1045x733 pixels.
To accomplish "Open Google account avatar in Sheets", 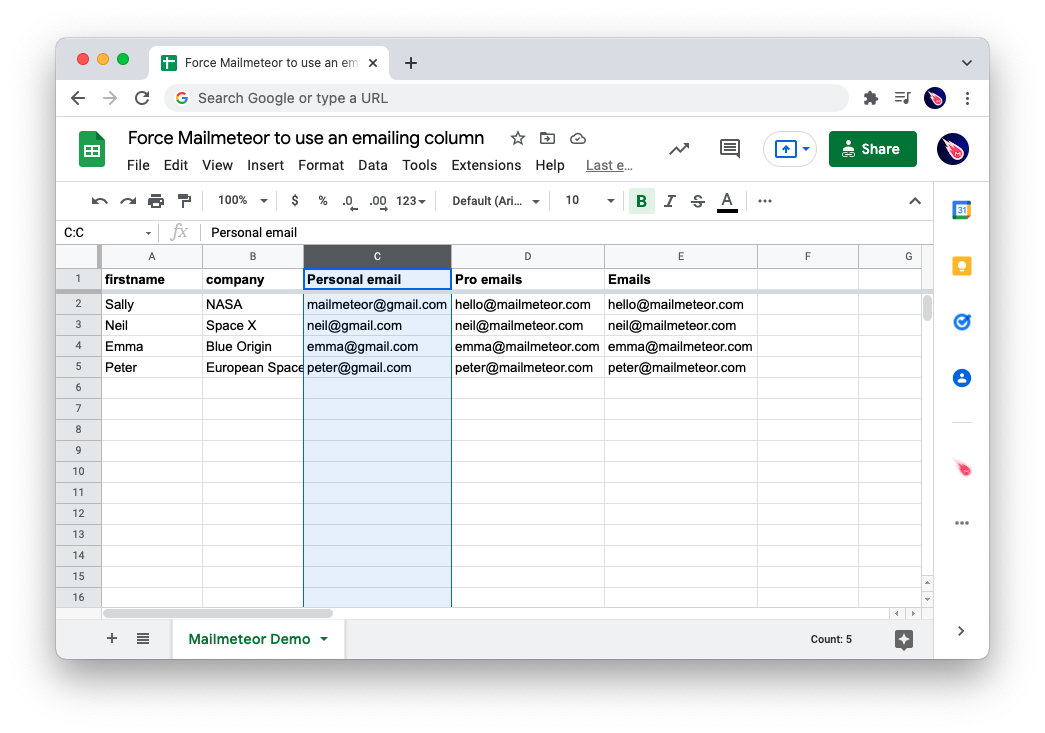I will click(x=953, y=149).
